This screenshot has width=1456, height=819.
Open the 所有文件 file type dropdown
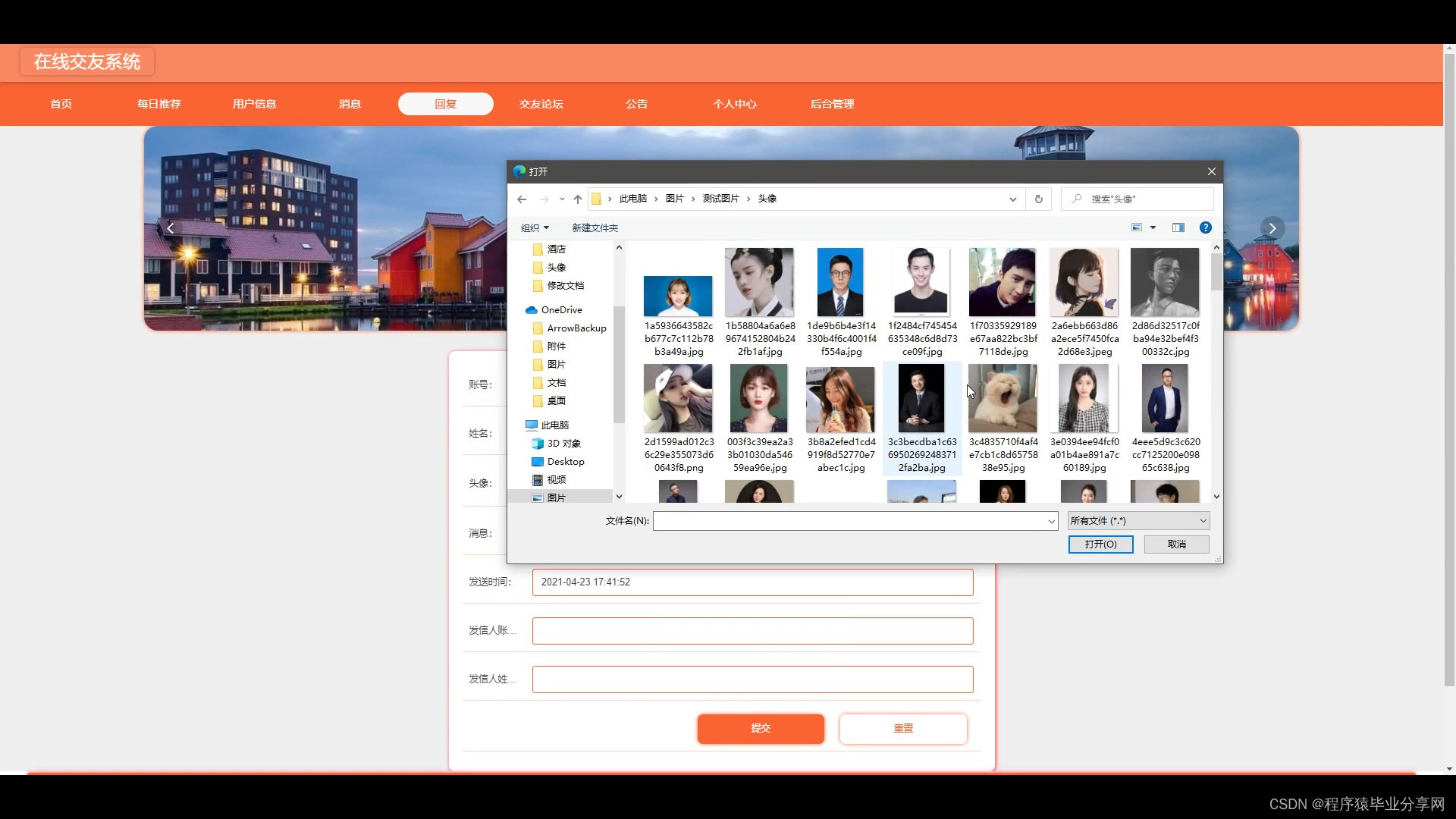(x=1138, y=521)
